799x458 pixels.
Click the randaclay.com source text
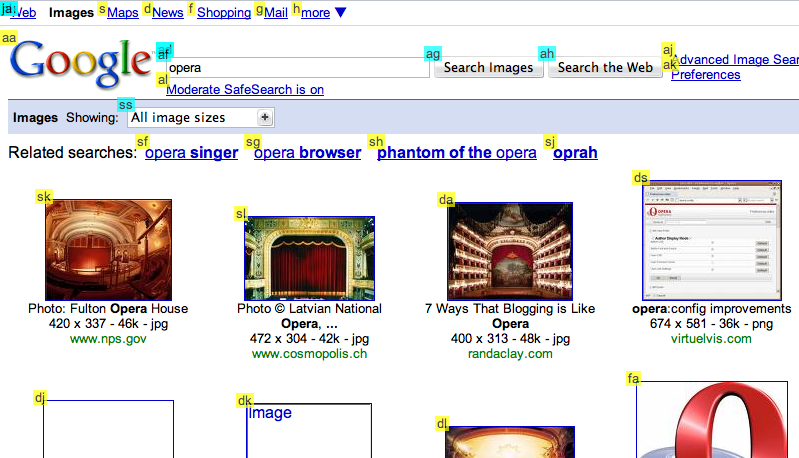[510, 354]
